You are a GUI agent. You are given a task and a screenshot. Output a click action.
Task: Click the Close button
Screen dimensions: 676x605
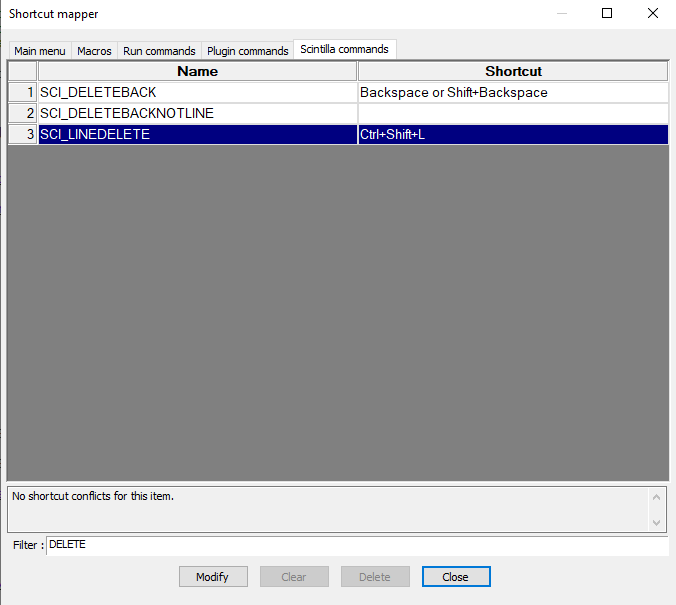[456, 577]
